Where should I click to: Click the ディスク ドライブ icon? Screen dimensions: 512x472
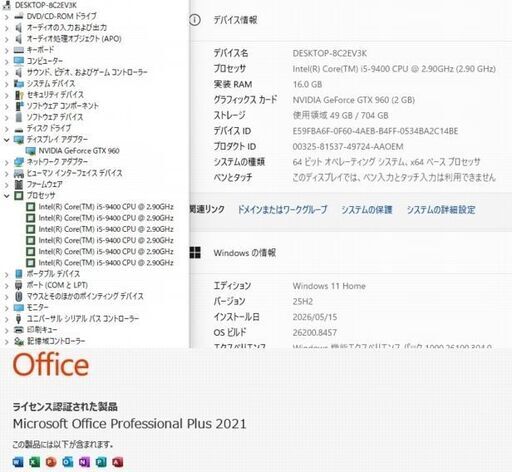[x=19, y=129]
